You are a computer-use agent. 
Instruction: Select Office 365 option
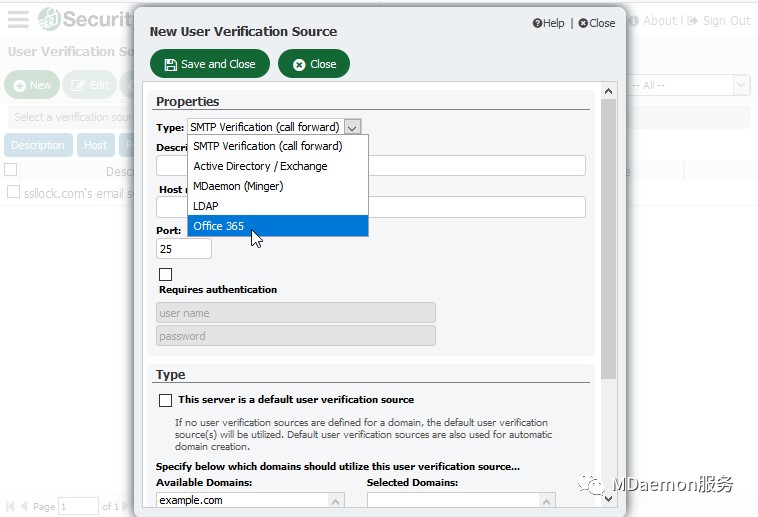tap(277, 226)
